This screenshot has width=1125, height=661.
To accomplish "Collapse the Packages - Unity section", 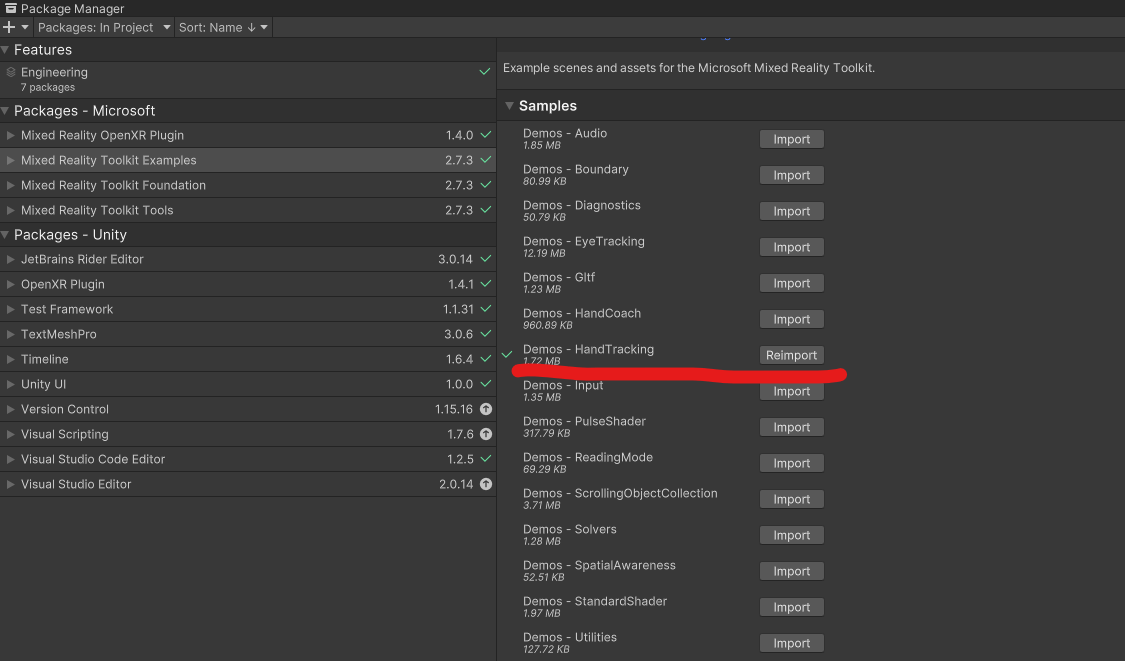I will [x=5, y=235].
